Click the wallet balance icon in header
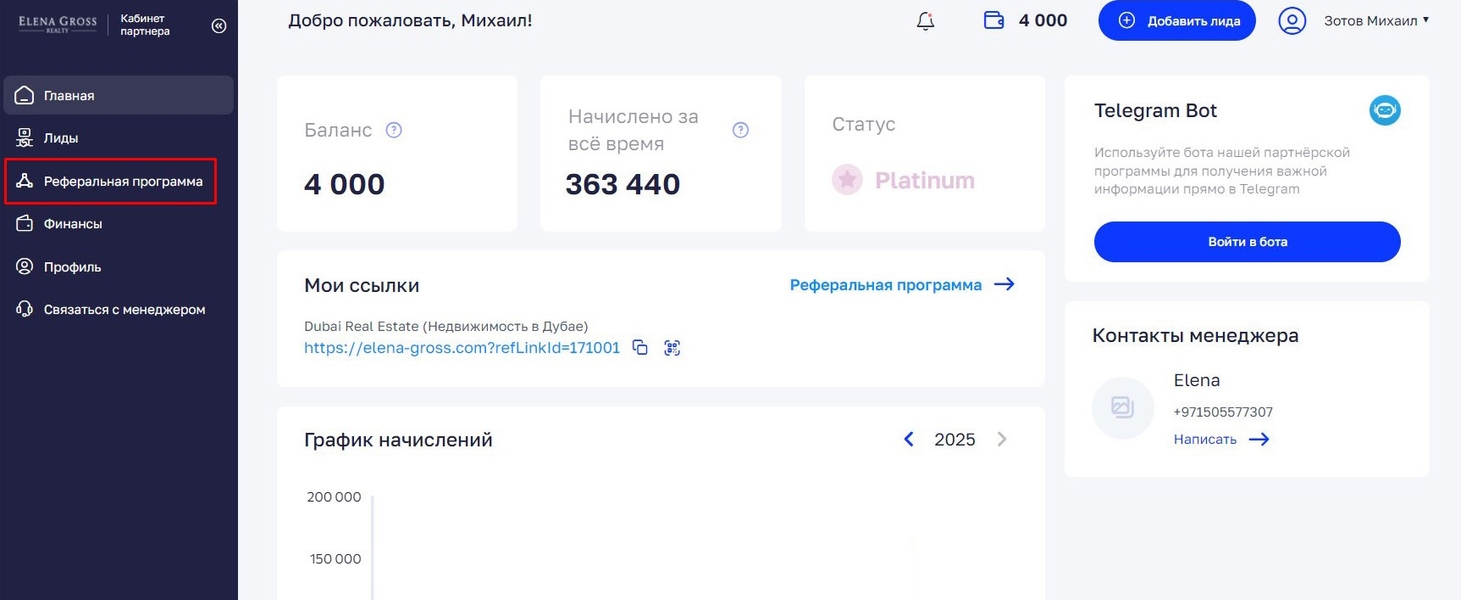1461x600 pixels. point(994,21)
